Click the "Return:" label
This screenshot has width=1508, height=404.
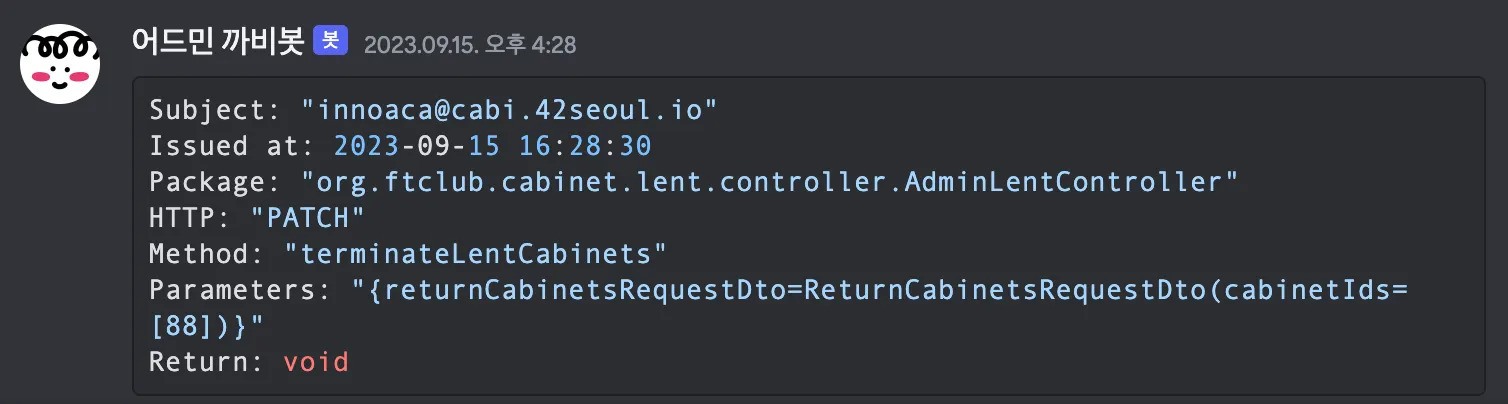pos(207,362)
